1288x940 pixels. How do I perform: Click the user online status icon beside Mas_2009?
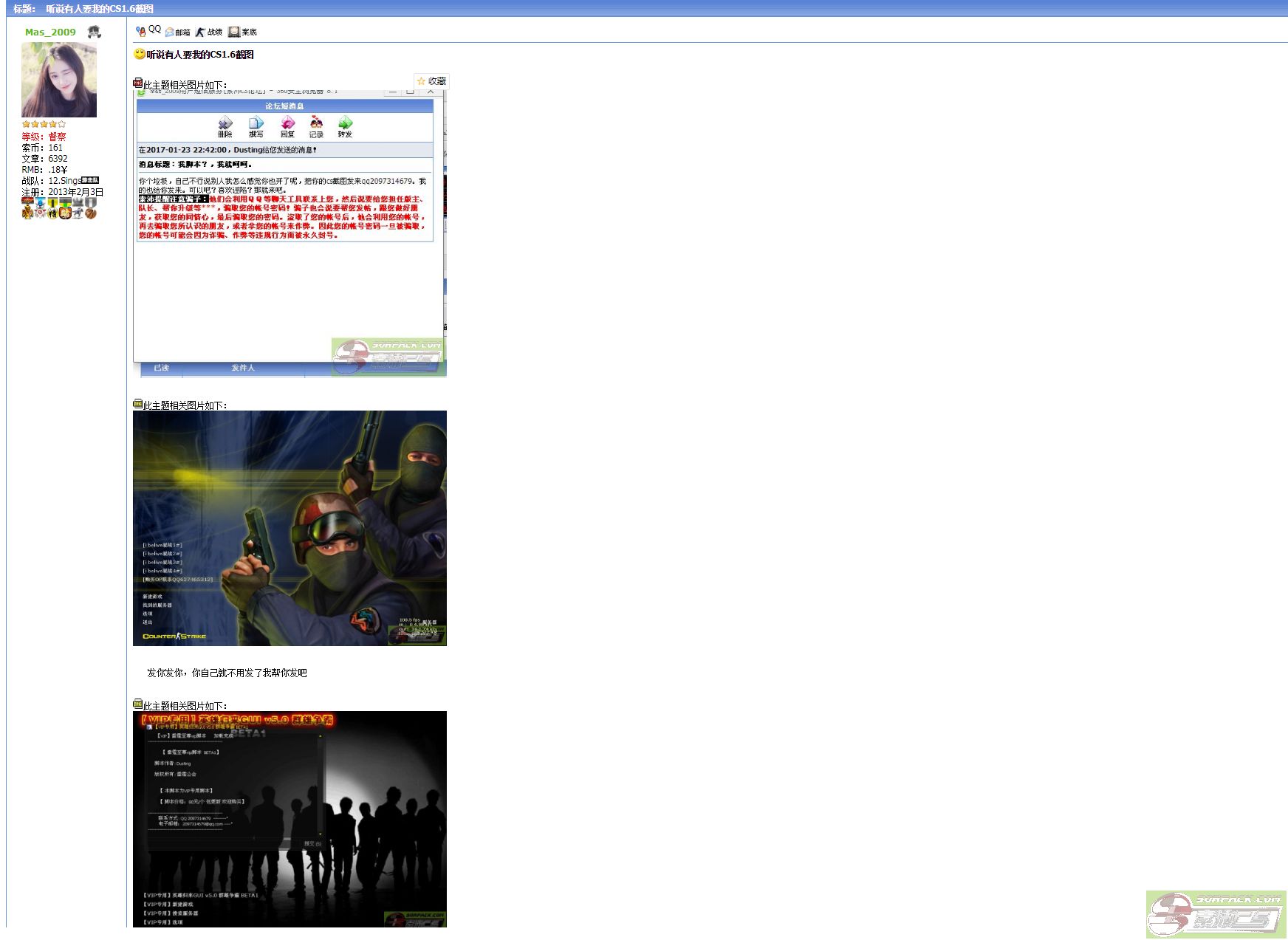(94, 32)
